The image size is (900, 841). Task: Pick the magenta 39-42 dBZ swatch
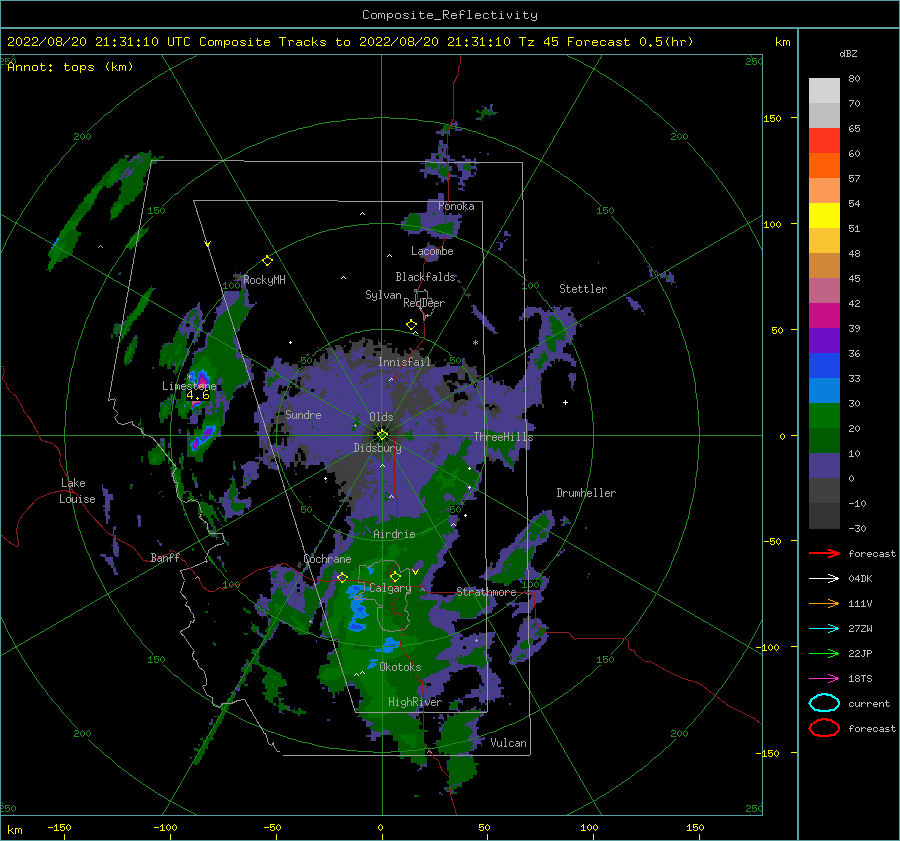(824, 316)
